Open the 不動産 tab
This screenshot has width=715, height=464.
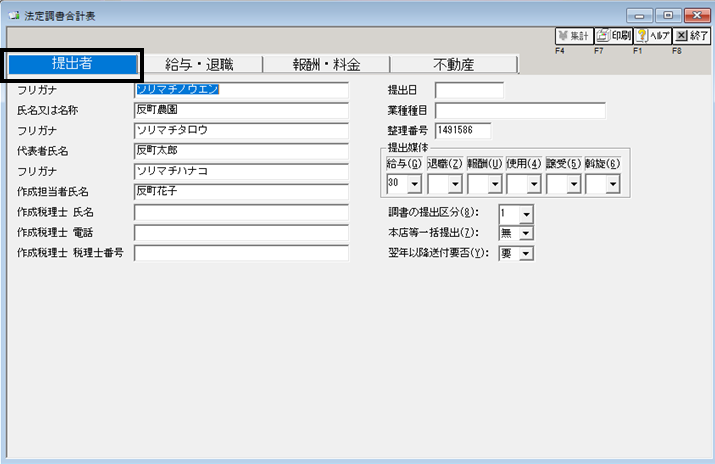[x=454, y=65]
